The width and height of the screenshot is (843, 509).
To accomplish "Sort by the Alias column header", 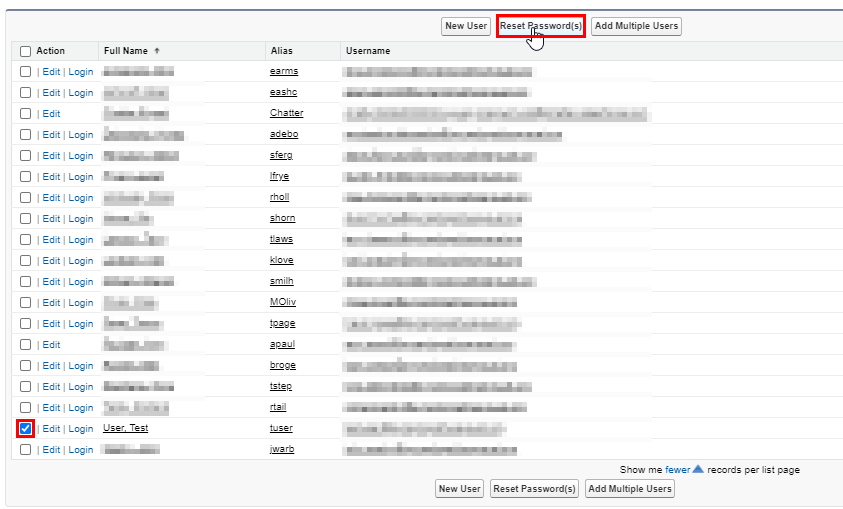I will (x=281, y=51).
